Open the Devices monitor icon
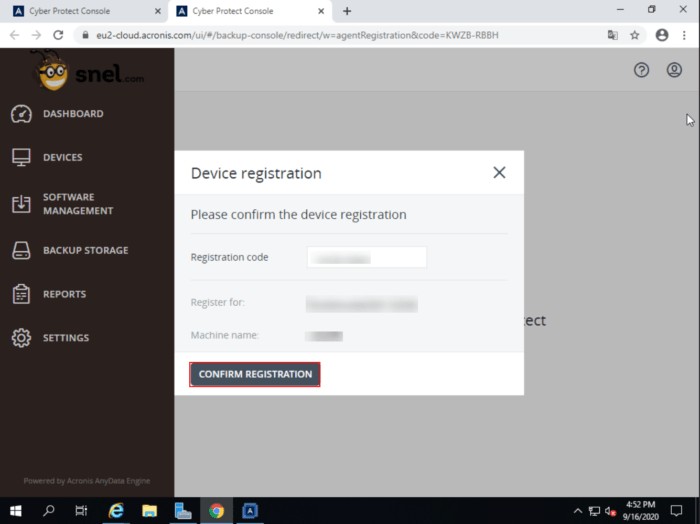The height and width of the screenshot is (524, 700). click(x=21, y=157)
